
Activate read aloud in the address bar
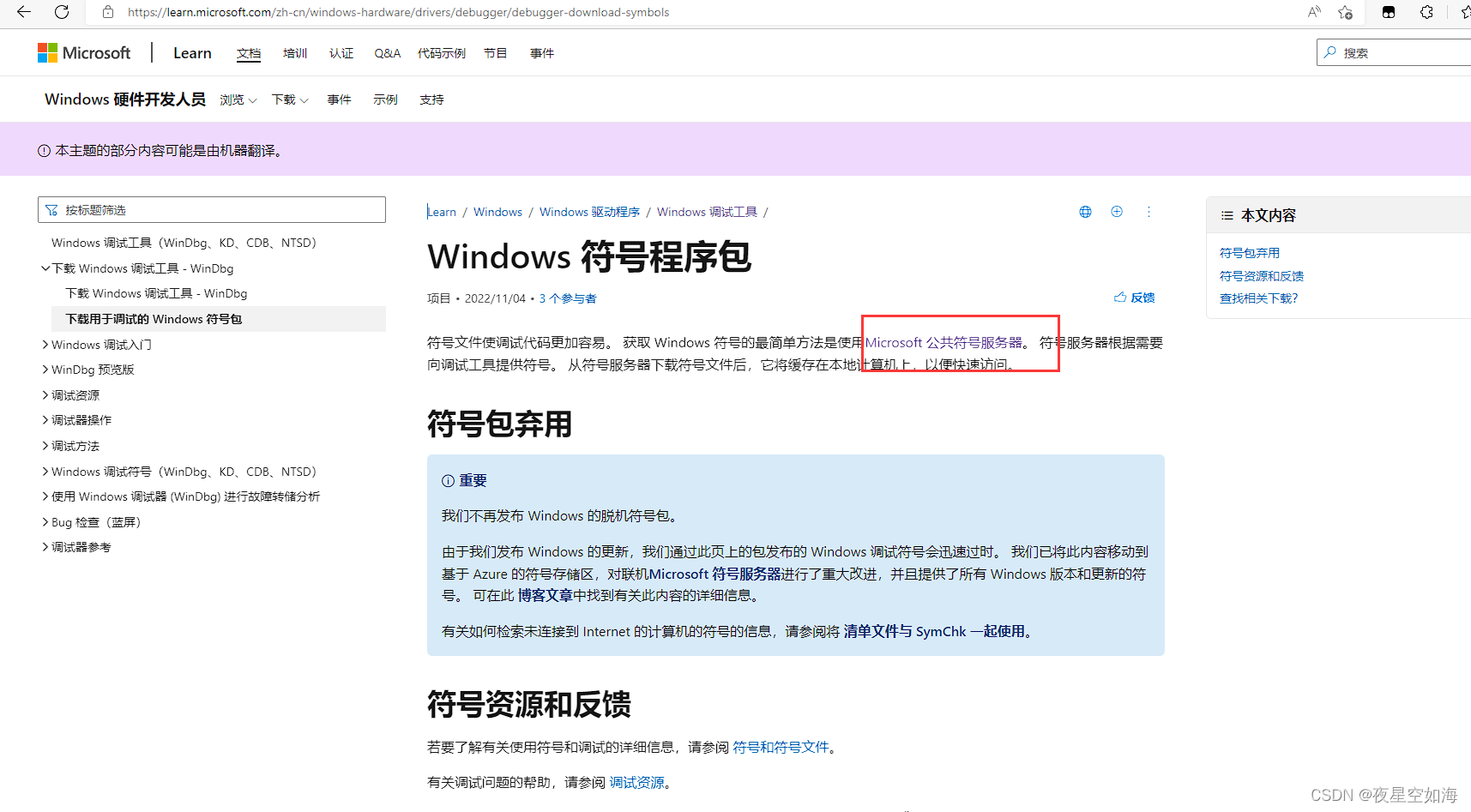tap(1313, 12)
